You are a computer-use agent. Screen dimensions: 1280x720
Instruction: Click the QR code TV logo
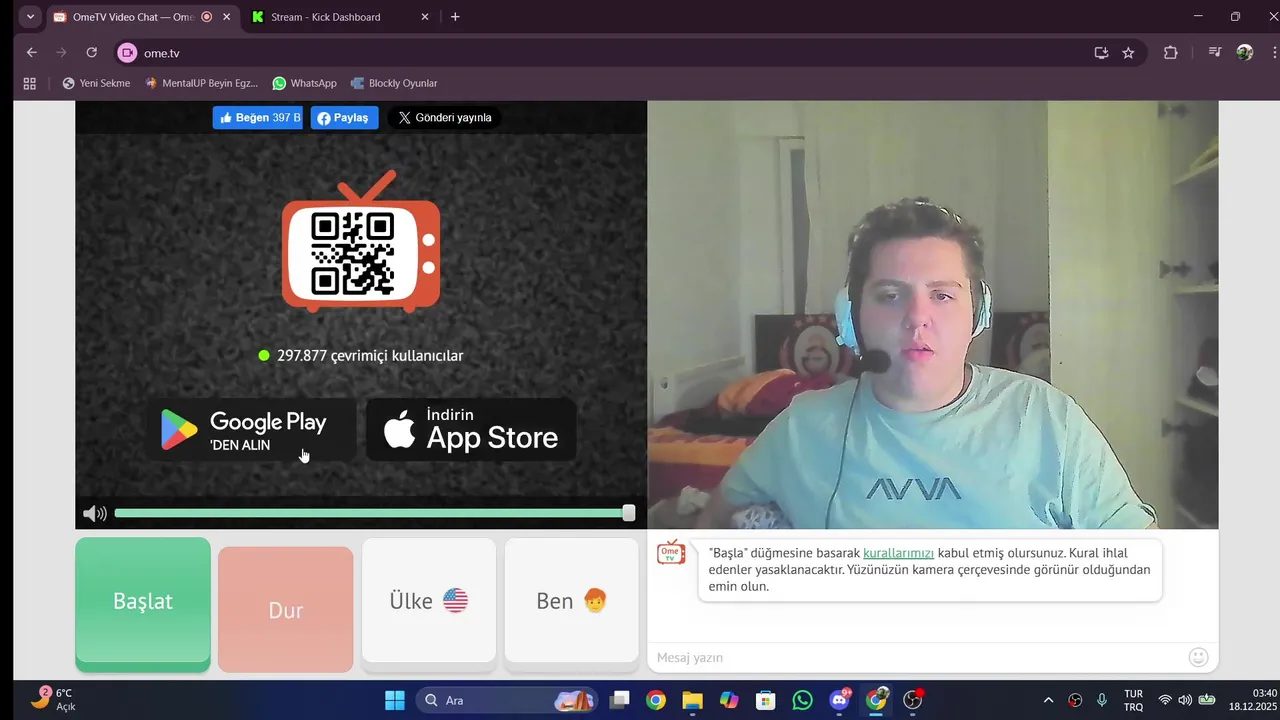click(360, 243)
